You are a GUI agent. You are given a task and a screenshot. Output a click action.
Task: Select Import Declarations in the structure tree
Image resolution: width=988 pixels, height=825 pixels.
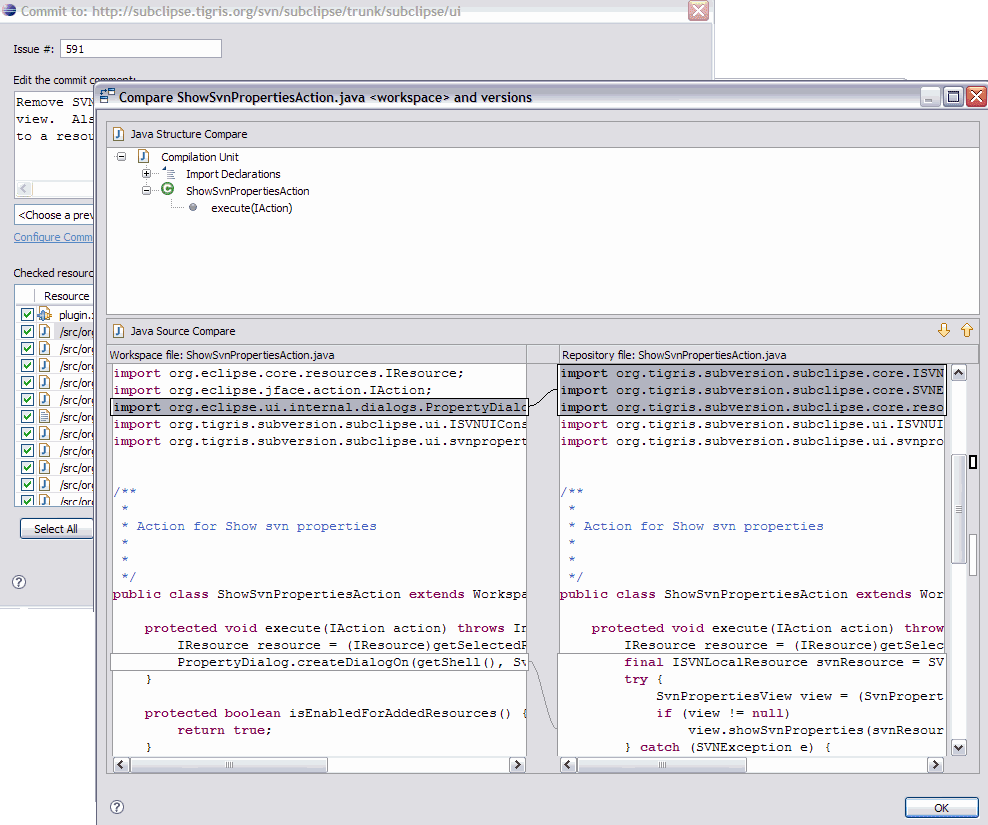coord(233,174)
